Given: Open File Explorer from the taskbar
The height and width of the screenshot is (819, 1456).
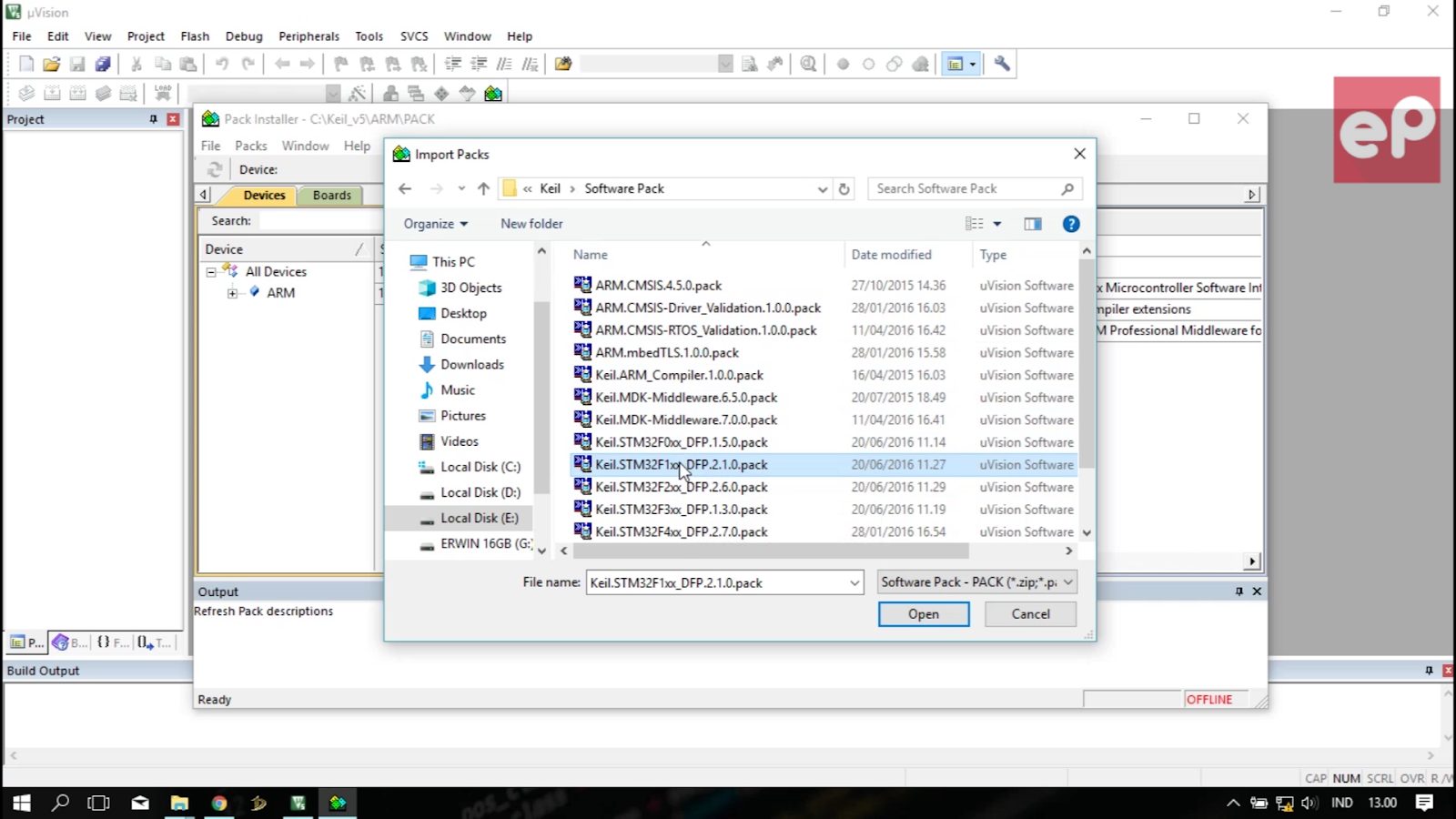Looking at the screenshot, I should click(x=179, y=803).
